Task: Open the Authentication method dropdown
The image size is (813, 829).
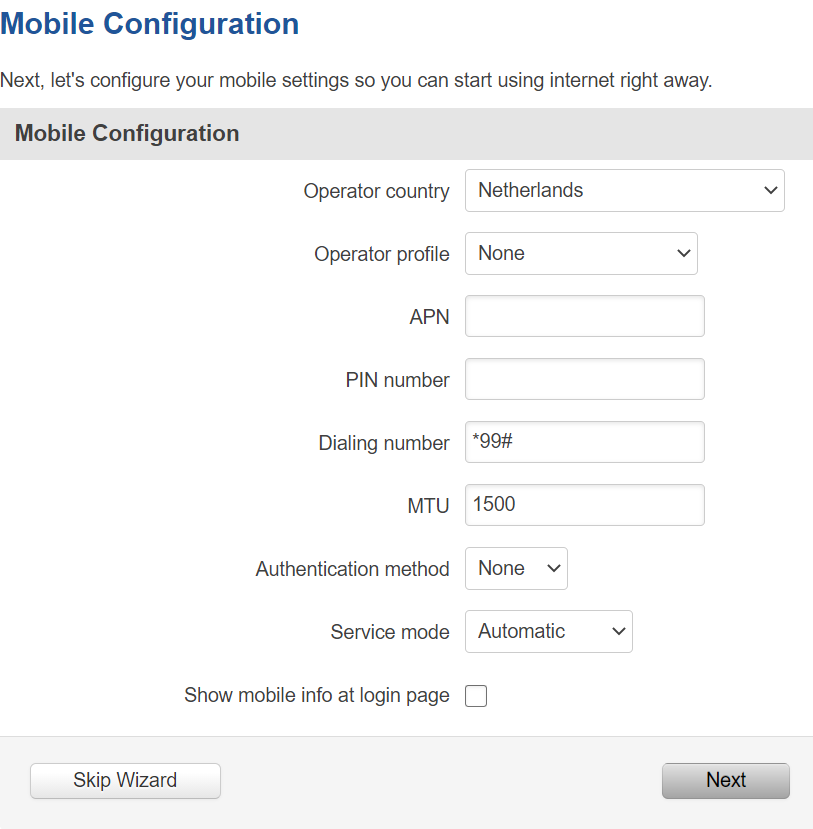Action: pyautogui.click(x=516, y=569)
